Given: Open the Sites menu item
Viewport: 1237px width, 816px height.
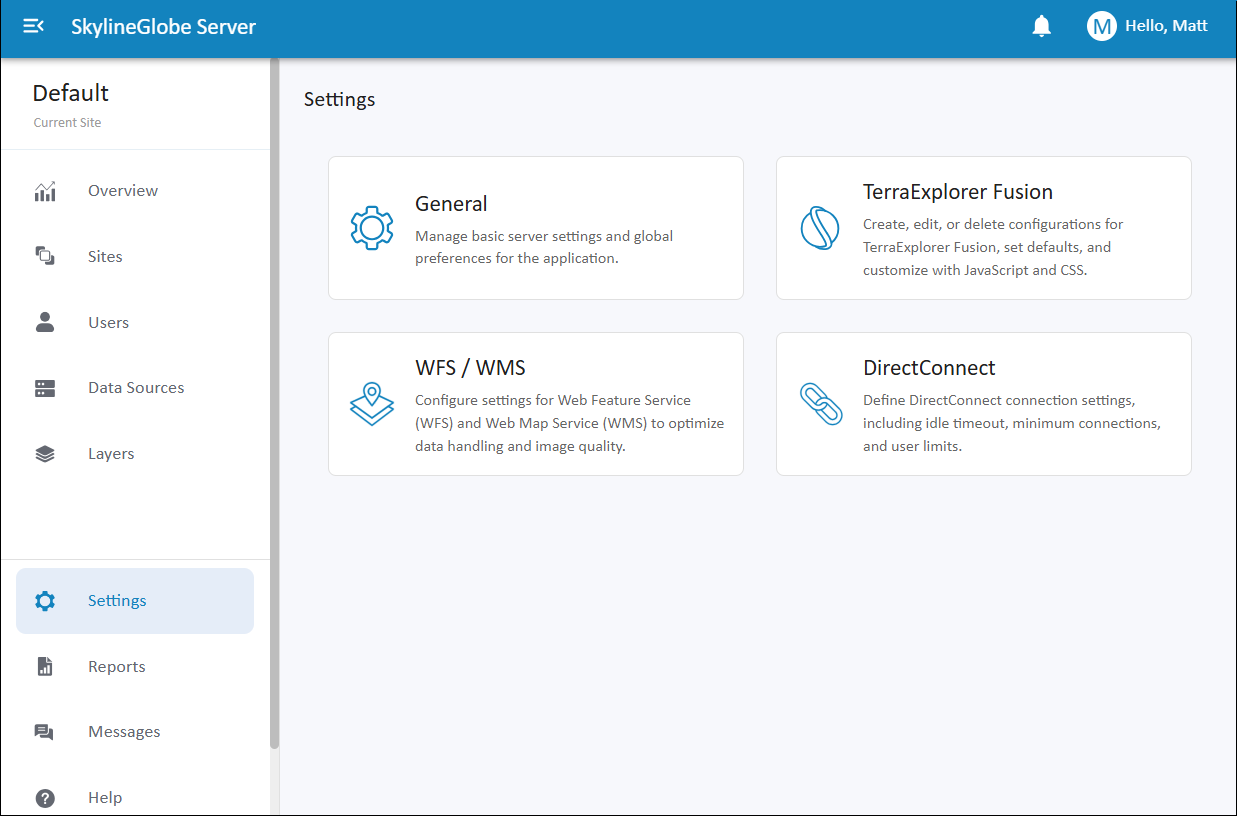Looking at the screenshot, I should [x=105, y=257].
